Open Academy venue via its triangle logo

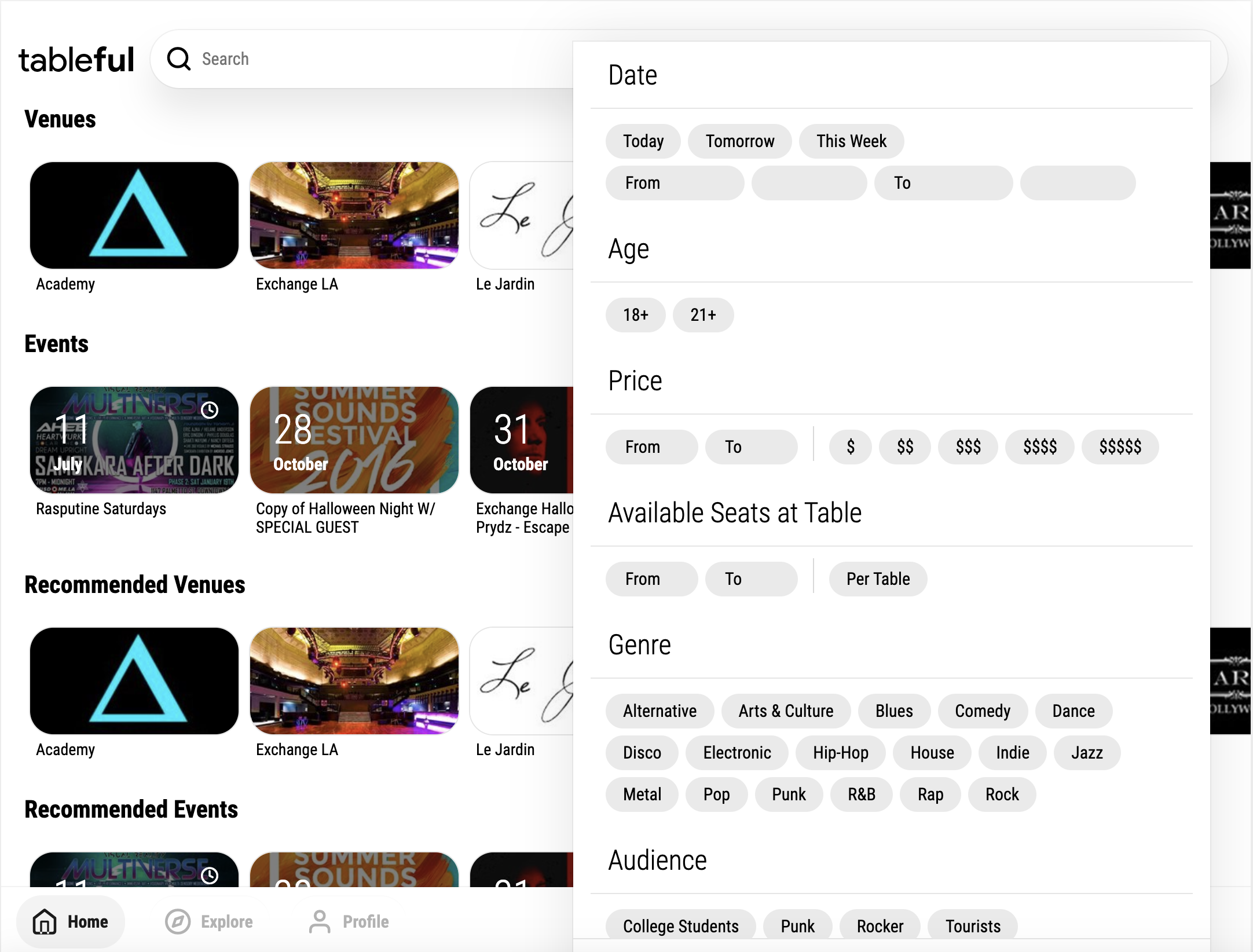134,216
